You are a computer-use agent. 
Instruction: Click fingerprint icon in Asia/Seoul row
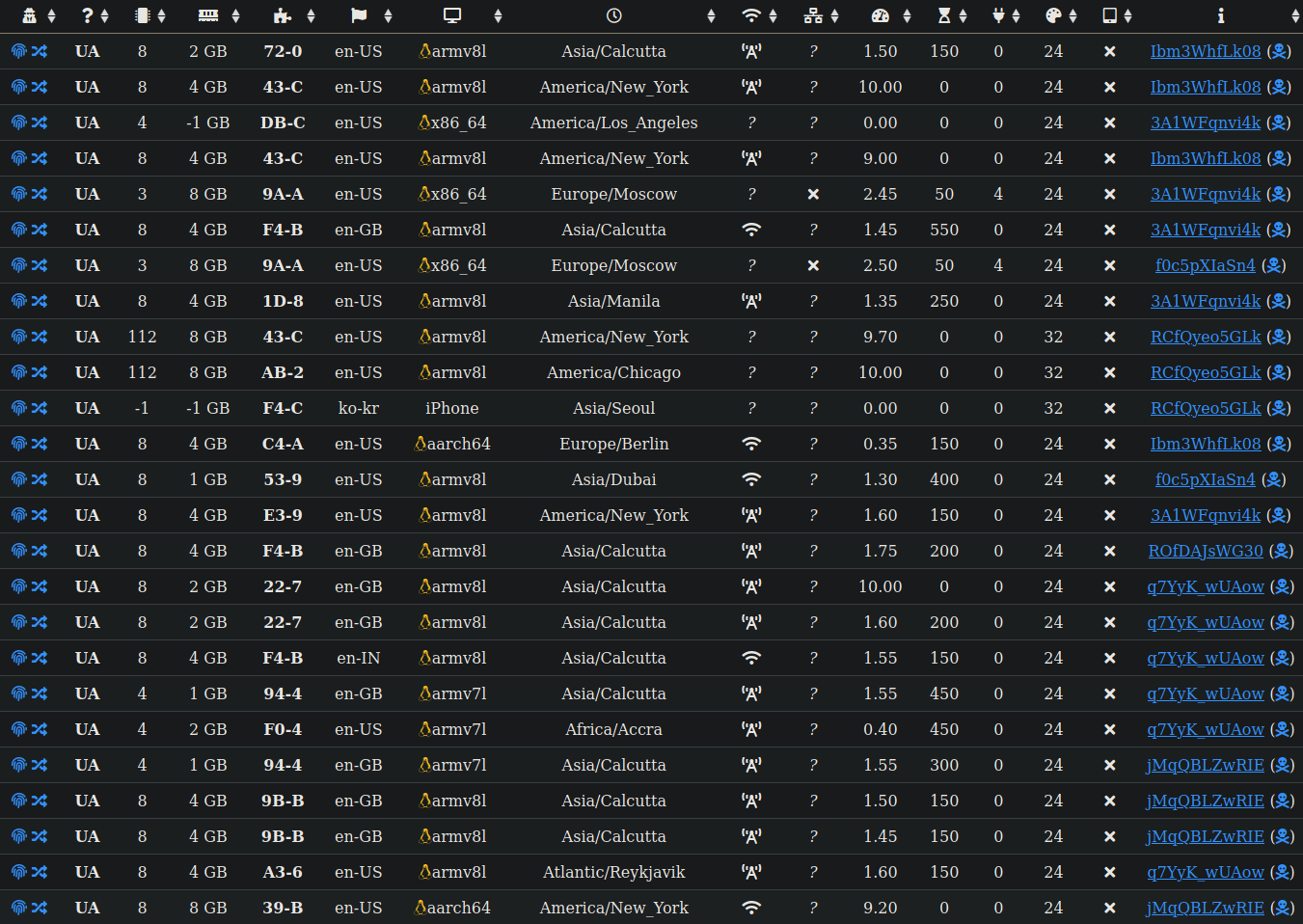(19, 408)
